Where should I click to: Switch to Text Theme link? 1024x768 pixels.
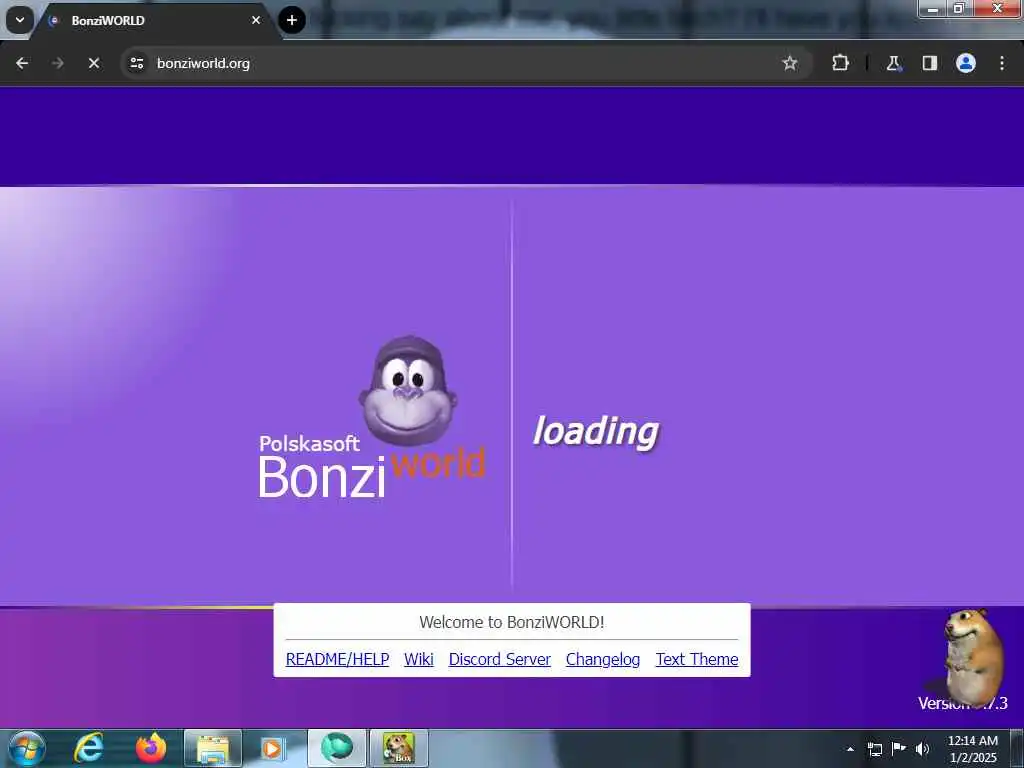697,660
